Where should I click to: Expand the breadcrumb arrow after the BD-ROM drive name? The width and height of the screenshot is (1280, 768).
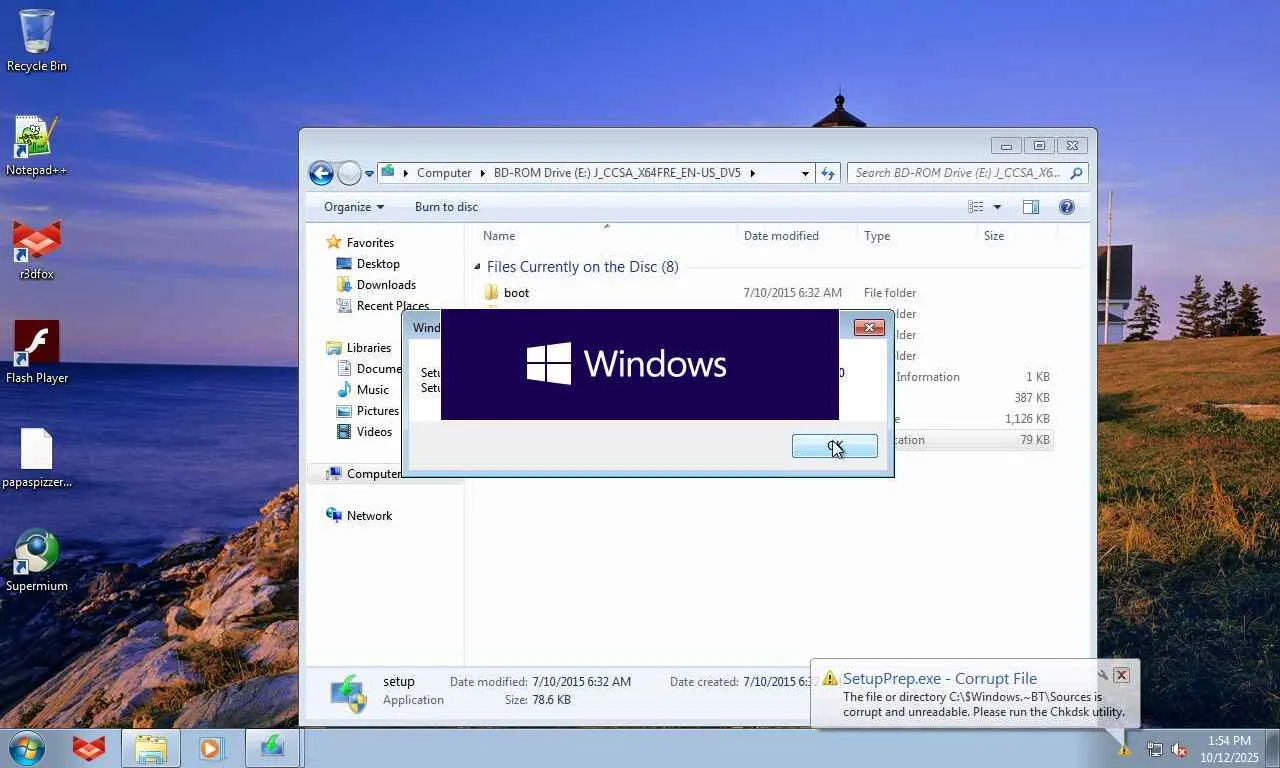752,173
